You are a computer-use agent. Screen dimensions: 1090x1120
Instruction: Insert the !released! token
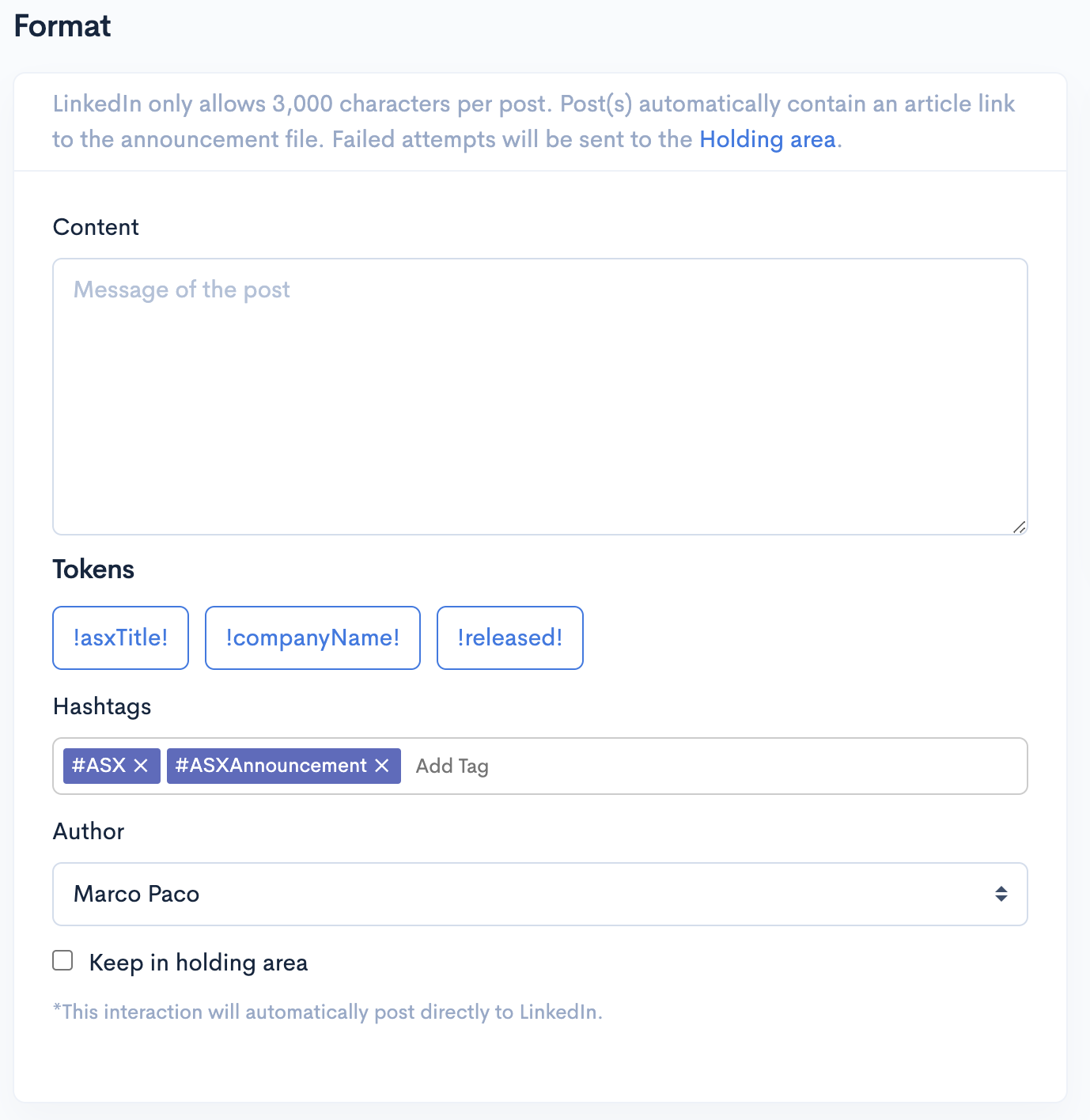509,638
